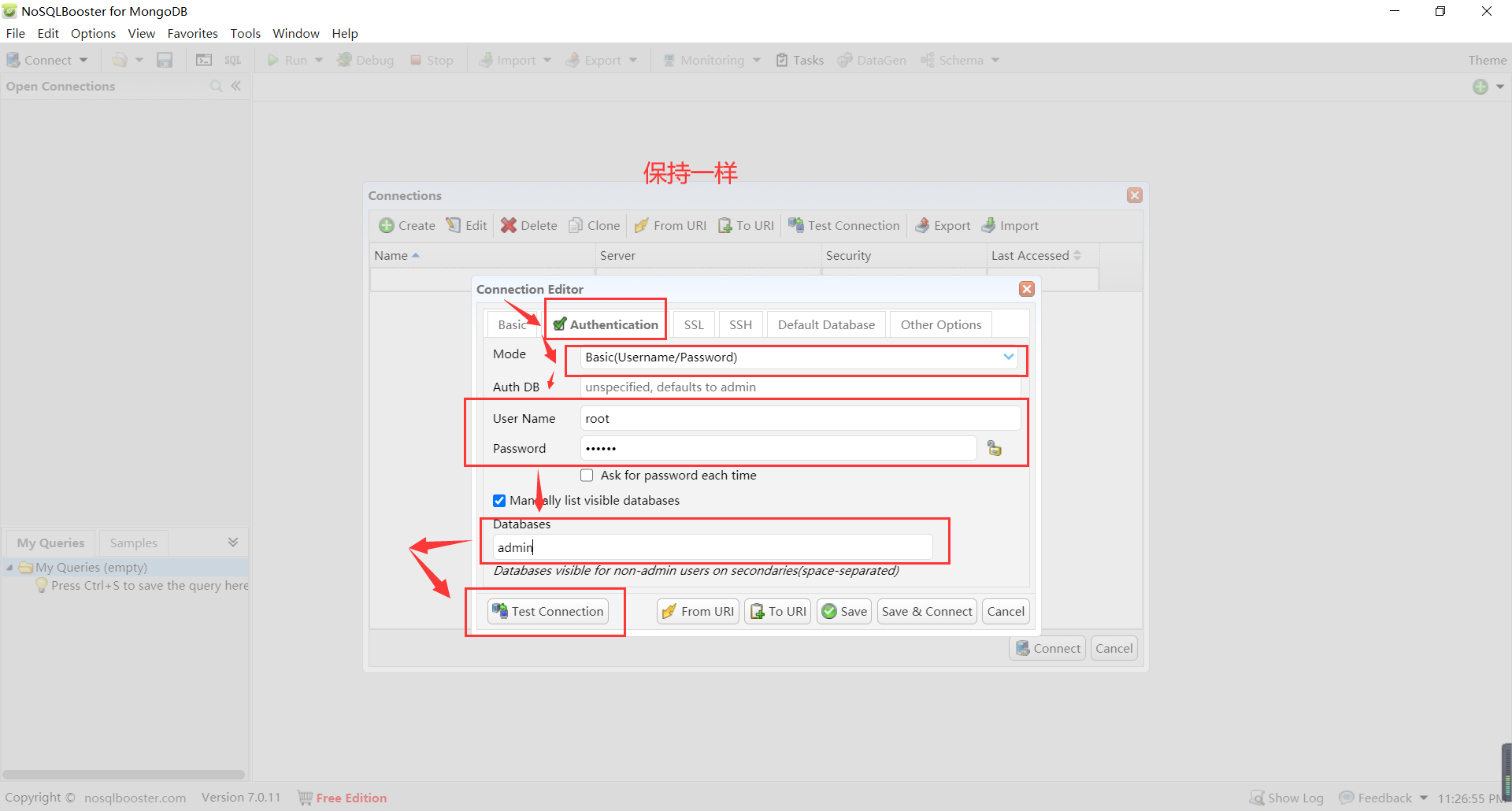Expand the Import dropdown in main toolbar
Image resolution: width=1512 pixels, height=811 pixels.
(547, 60)
